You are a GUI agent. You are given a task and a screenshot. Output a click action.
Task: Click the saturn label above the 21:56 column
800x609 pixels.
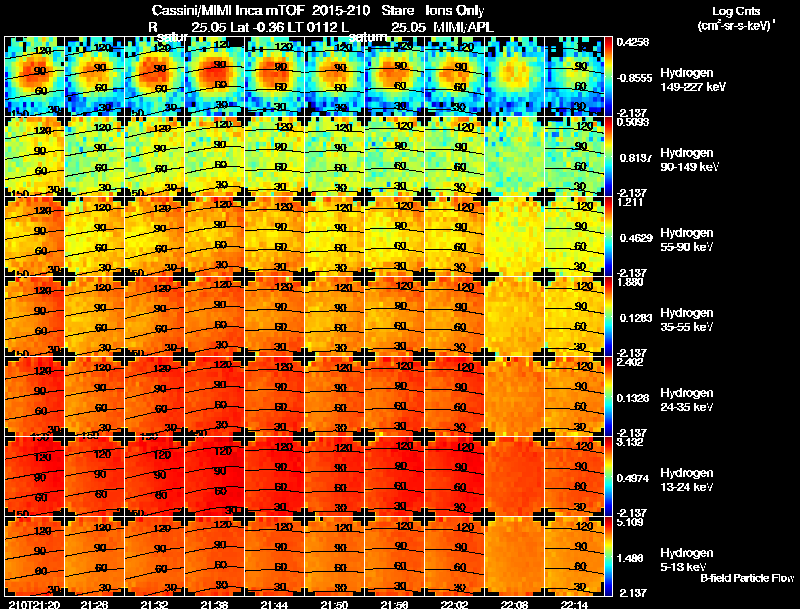367,37
